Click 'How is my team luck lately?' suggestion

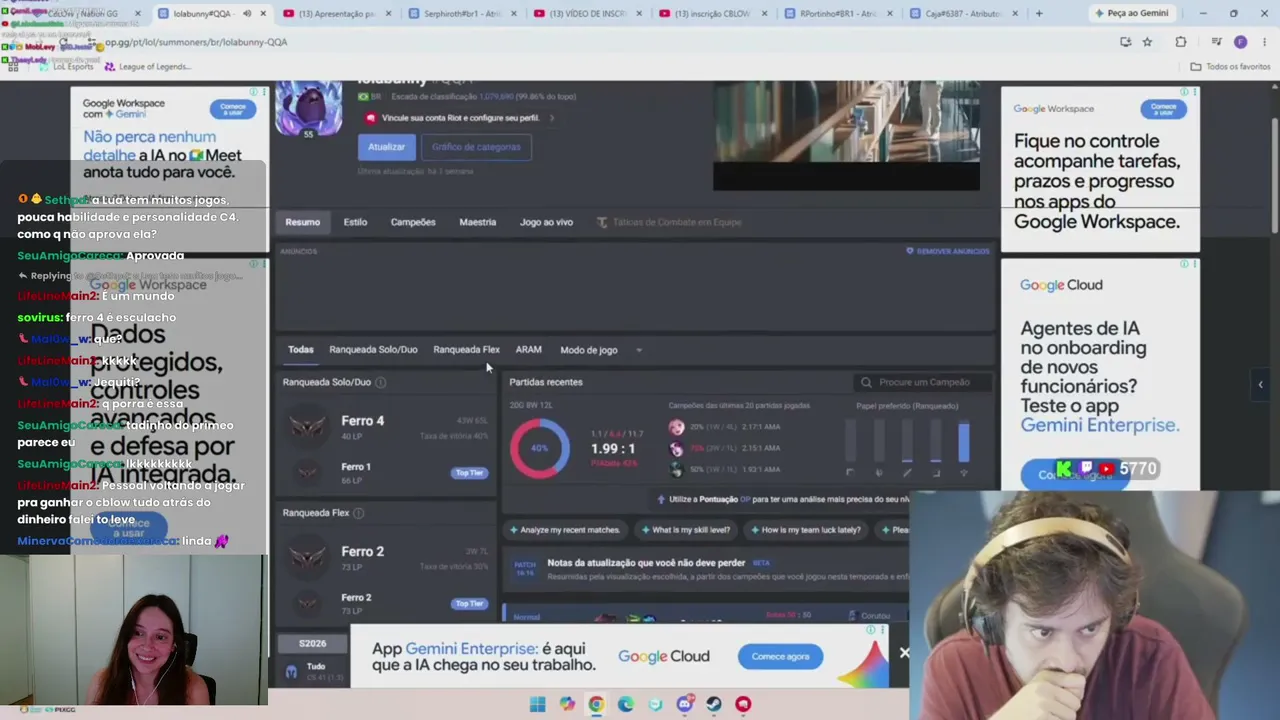tap(805, 530)
